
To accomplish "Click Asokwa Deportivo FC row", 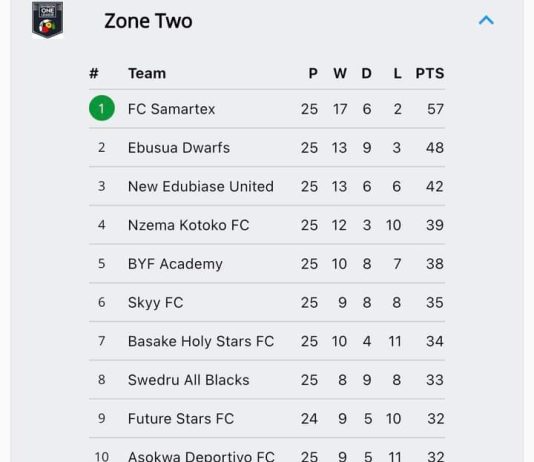I will pyautogui.click(x=267, y=451).
